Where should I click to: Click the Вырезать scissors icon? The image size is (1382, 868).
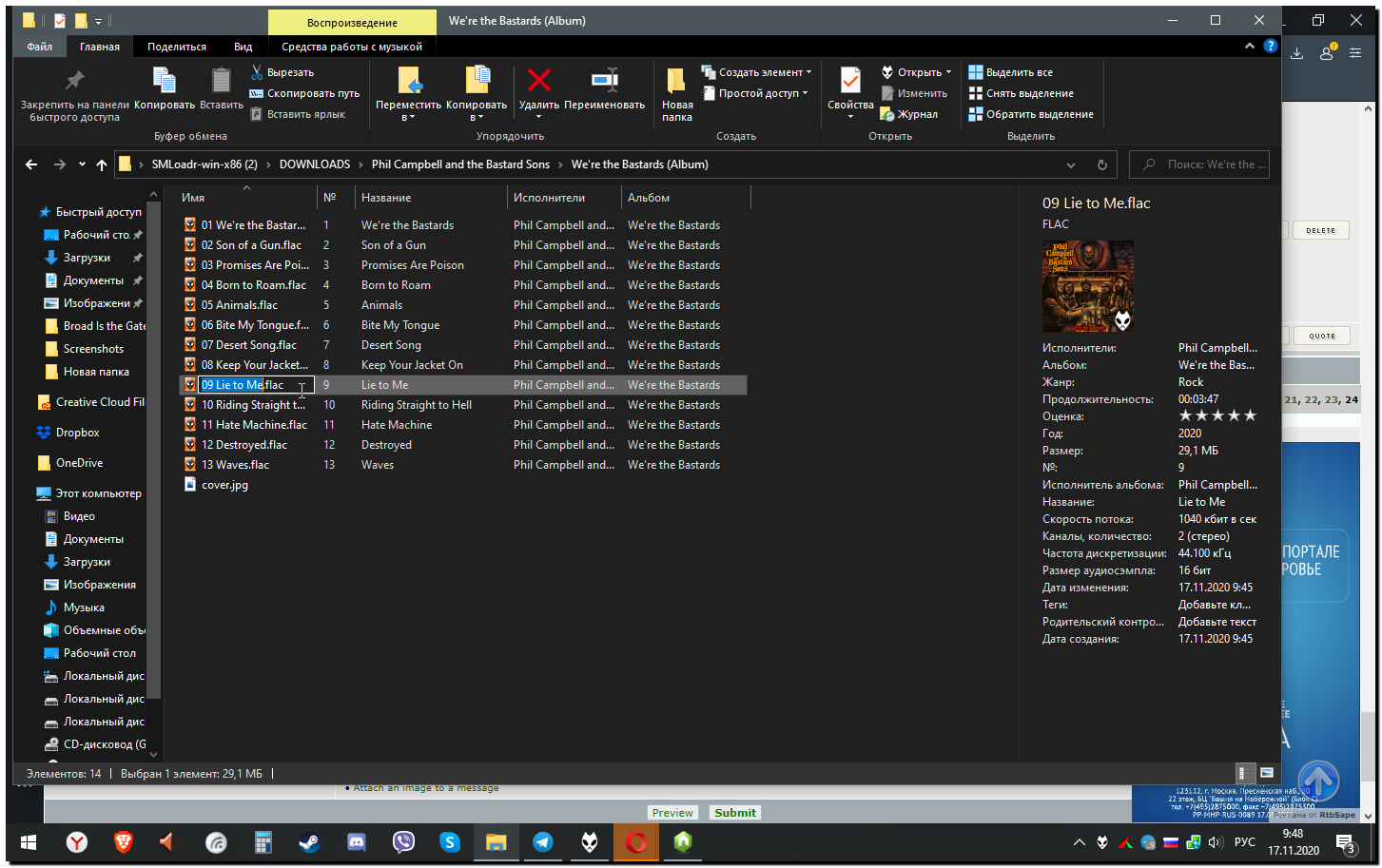257,72
